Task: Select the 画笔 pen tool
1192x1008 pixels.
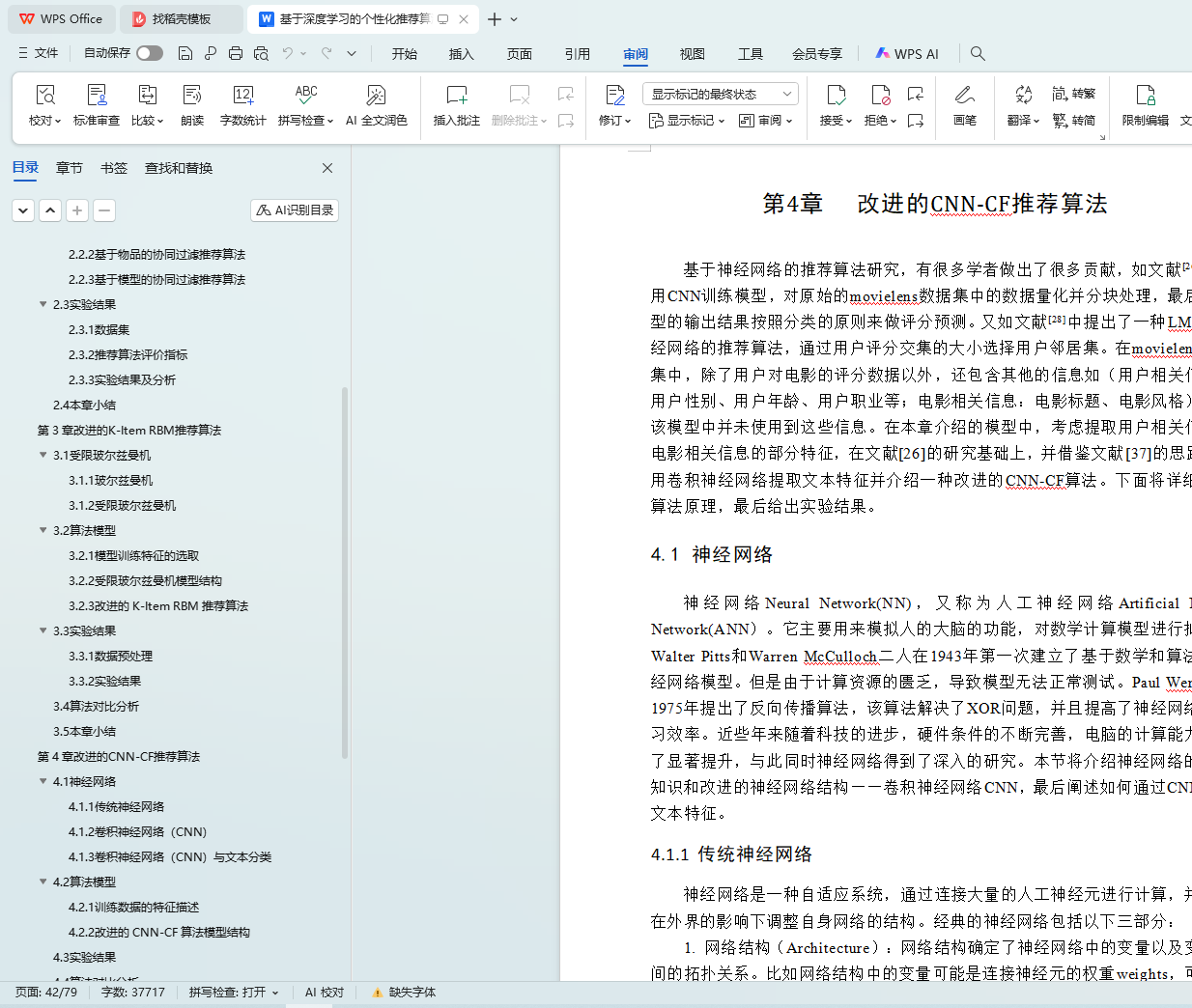Action: point(964,96)
